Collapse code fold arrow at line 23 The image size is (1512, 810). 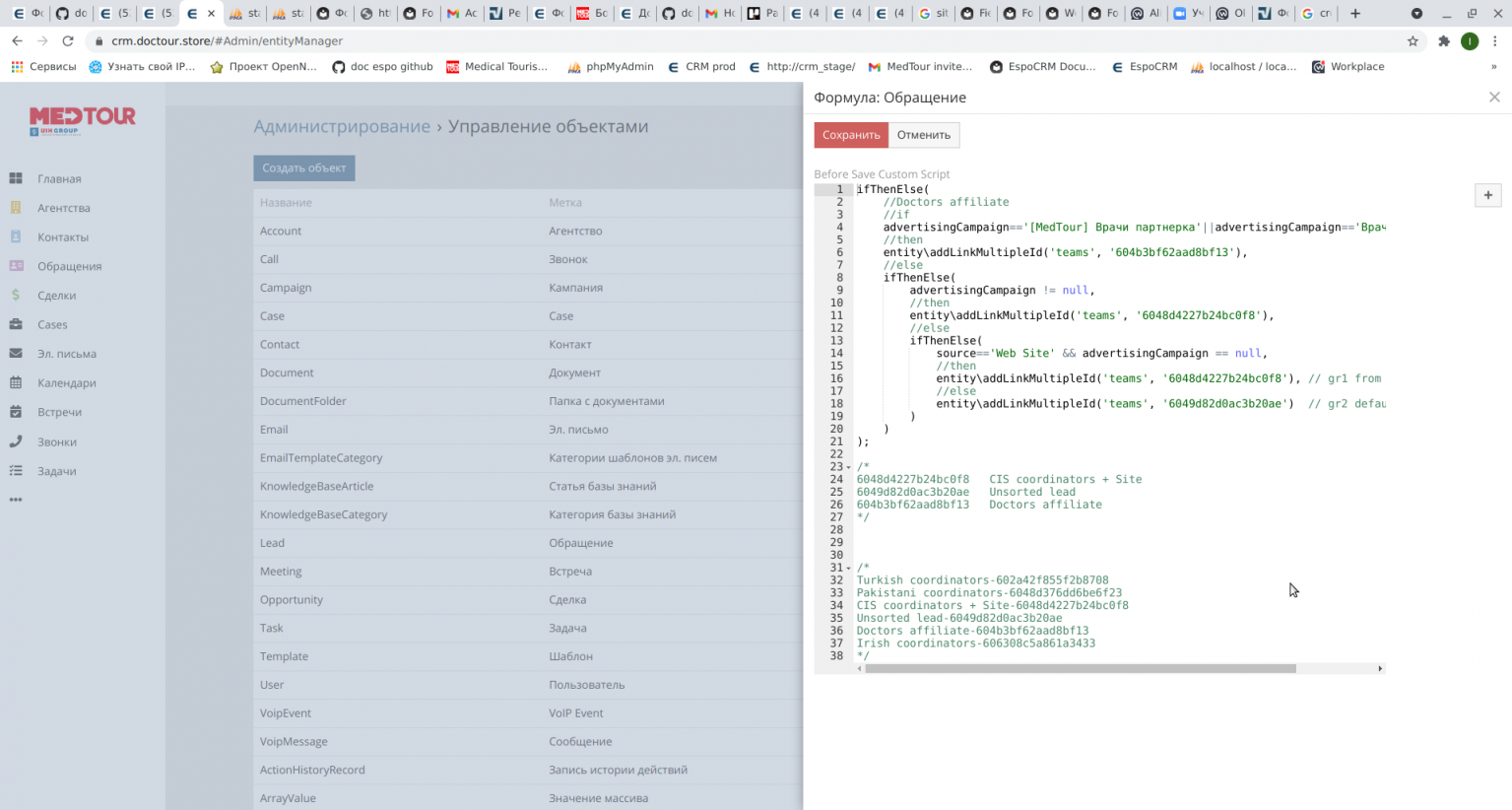point(849,467)
